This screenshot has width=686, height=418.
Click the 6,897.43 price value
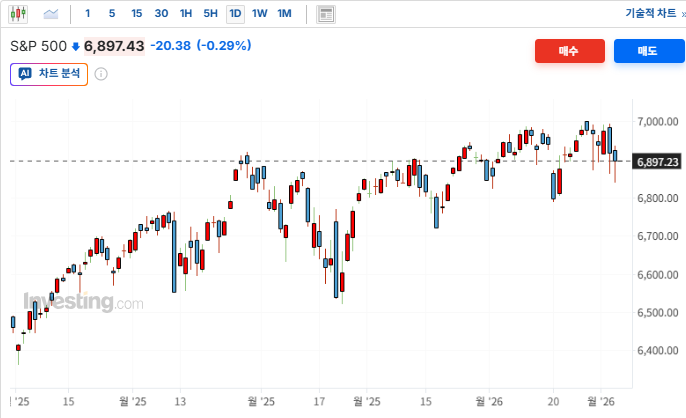point(114,46)
